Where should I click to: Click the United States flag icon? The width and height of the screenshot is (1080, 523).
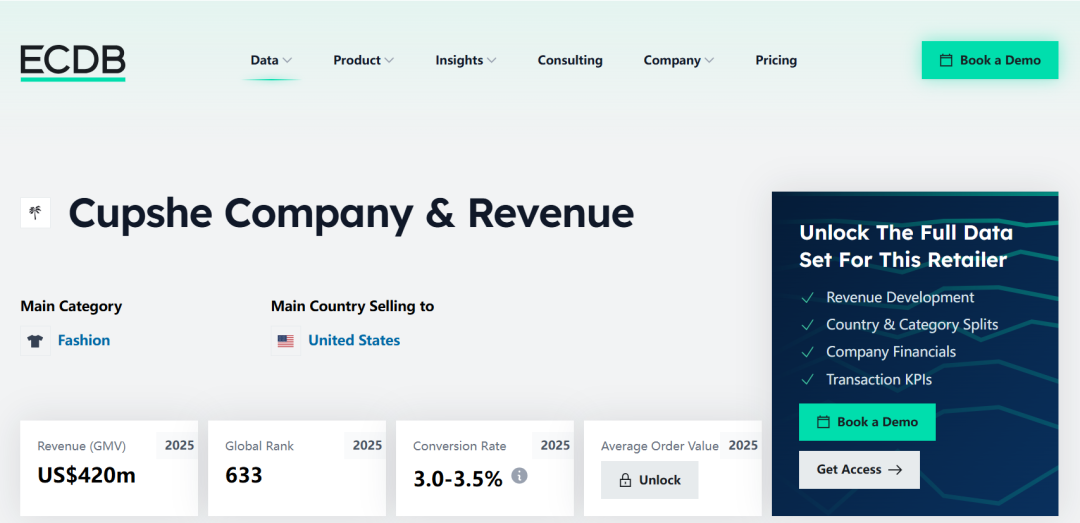[285, 340]
